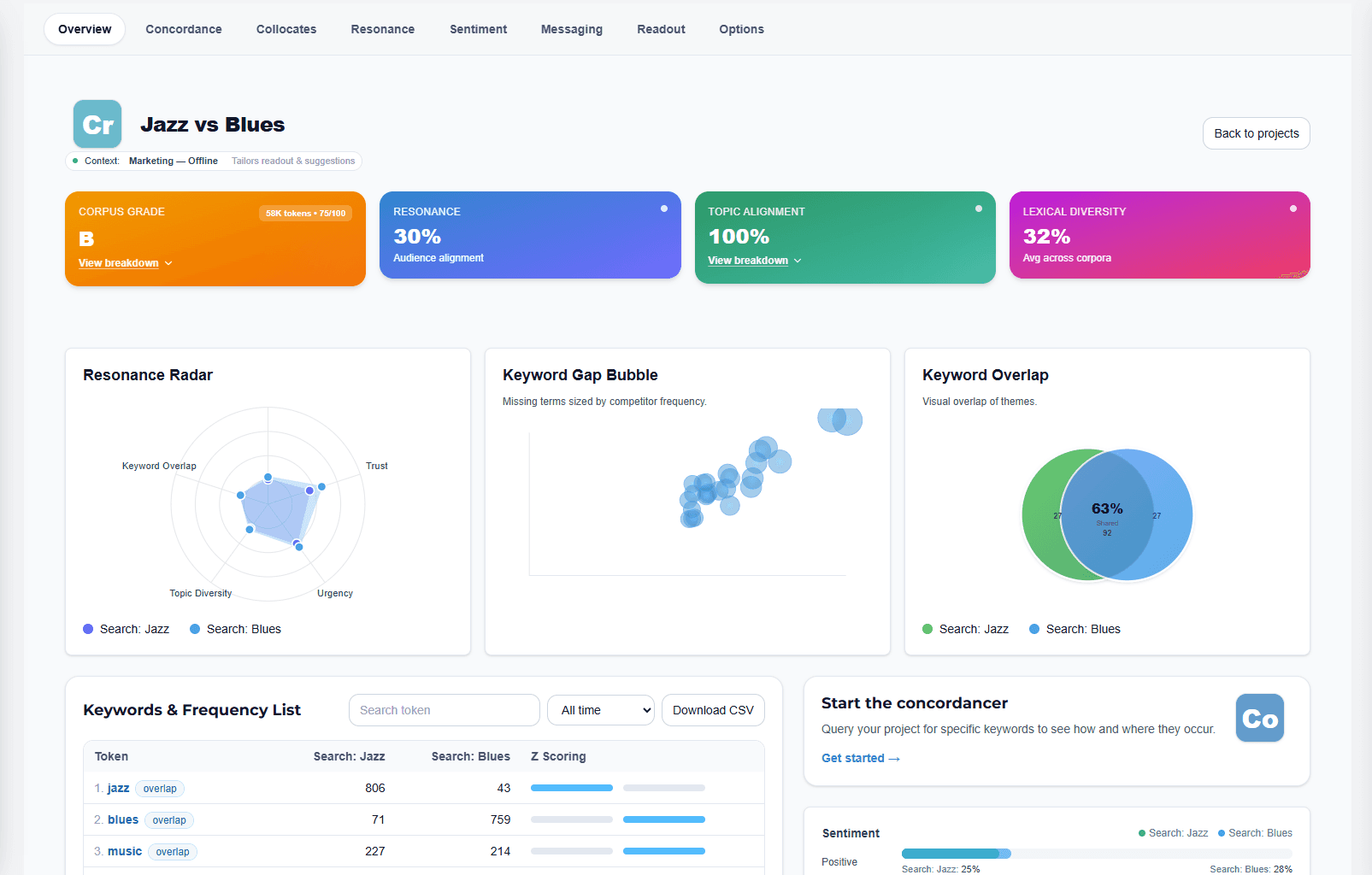Toggle Search: Jazz legend in Resonance Radar
Viewport: 1372px width, 875px height.
127,629
